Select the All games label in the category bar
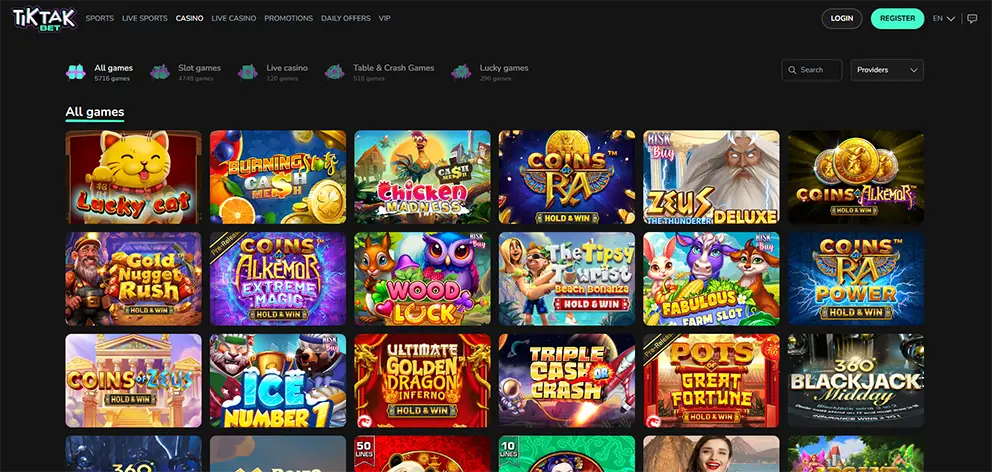This screenshot has height=472, width=992. coord(114,68)
